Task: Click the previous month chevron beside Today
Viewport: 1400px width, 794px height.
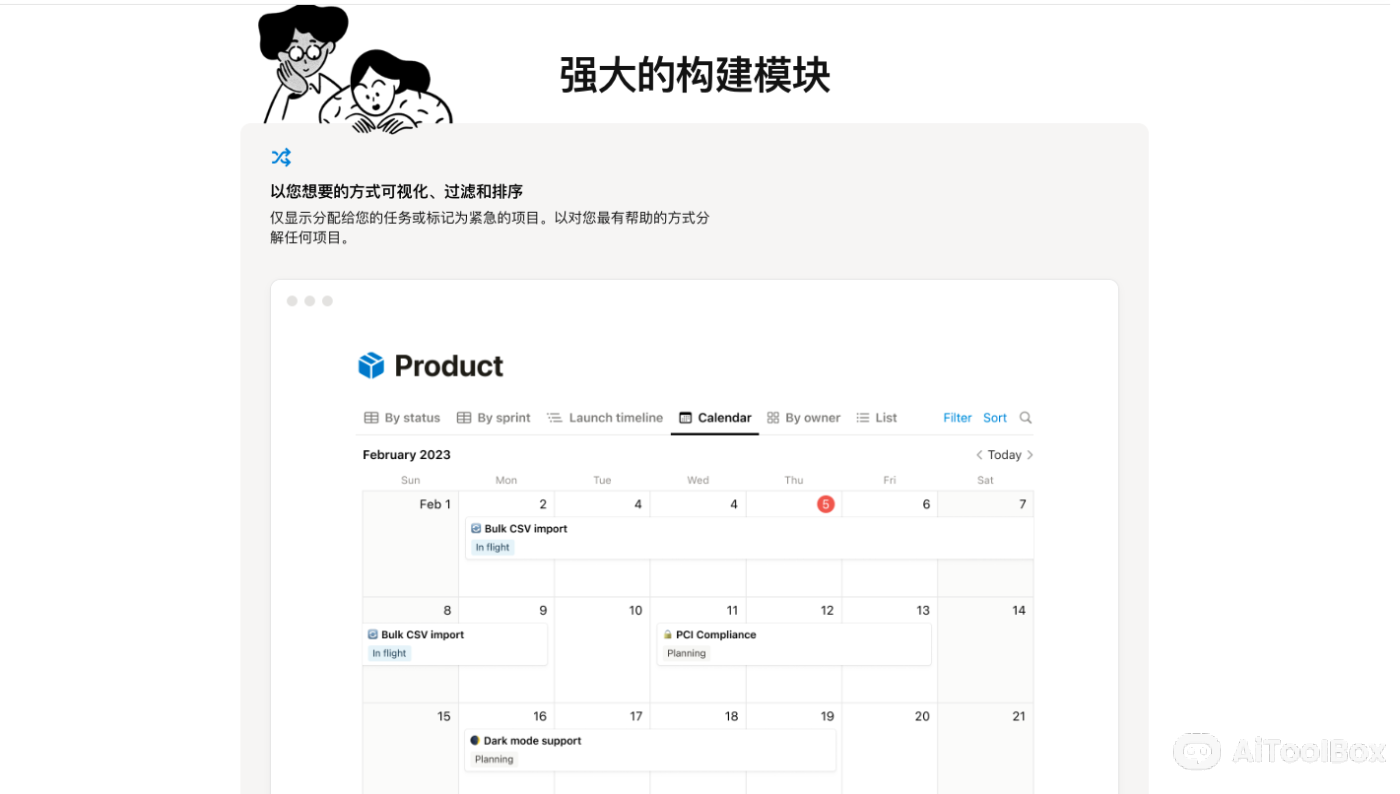Action: 978,454
